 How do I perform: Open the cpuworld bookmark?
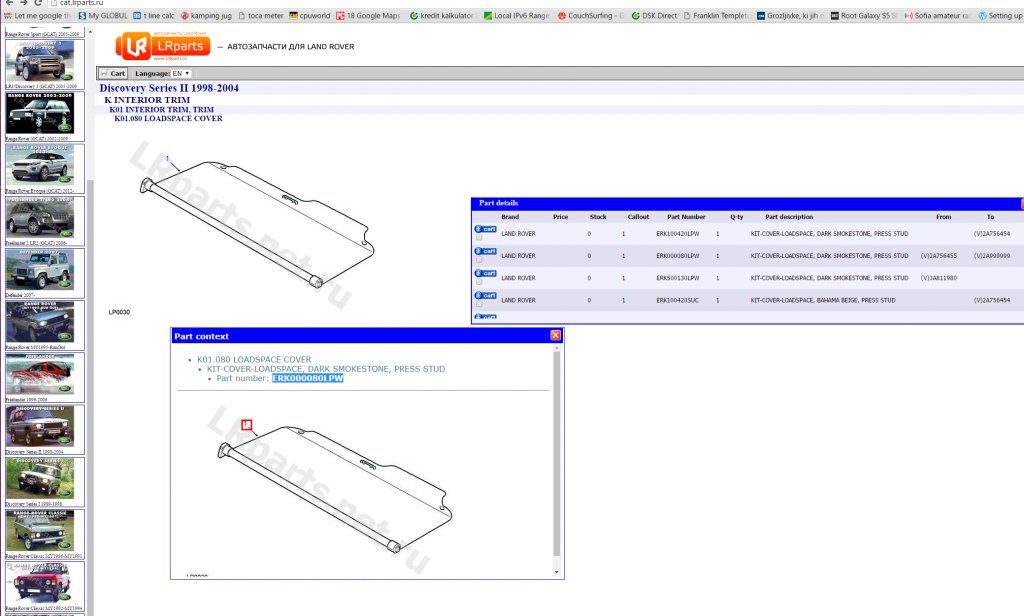(310, 16)
